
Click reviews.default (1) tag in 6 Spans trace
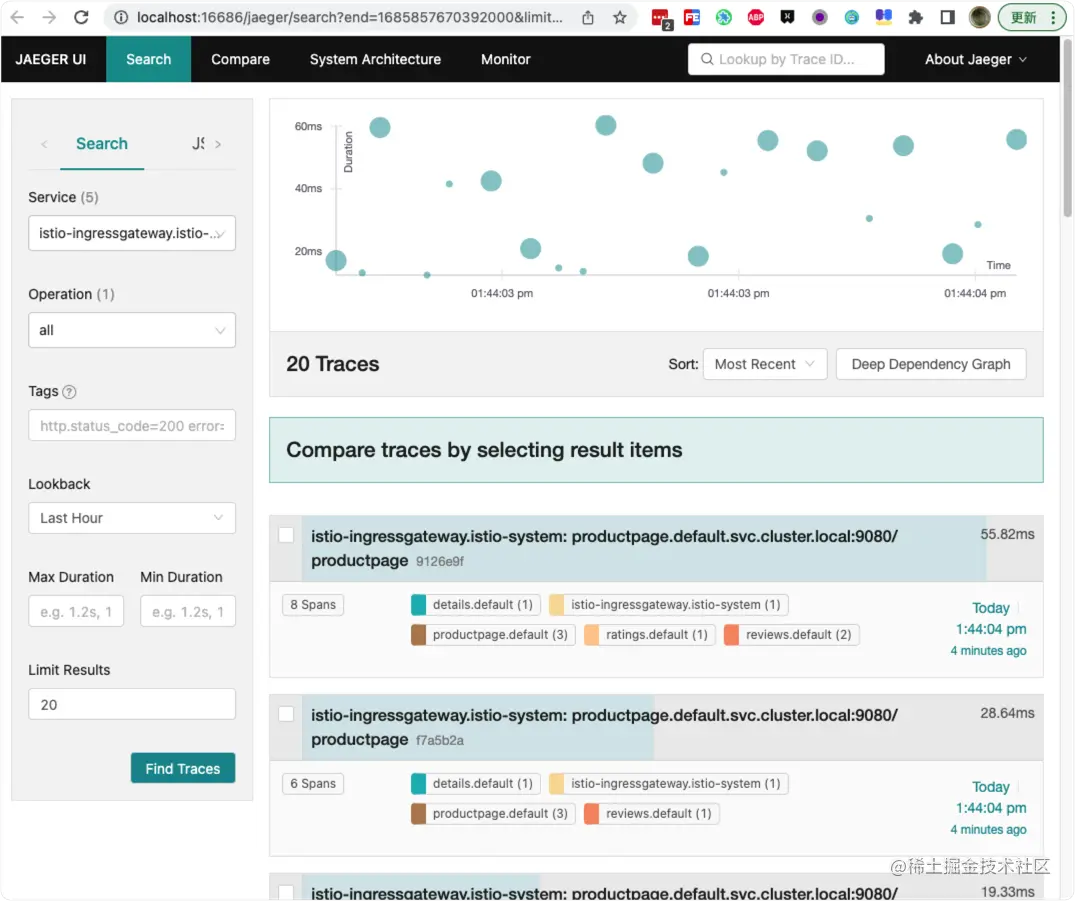651,814
